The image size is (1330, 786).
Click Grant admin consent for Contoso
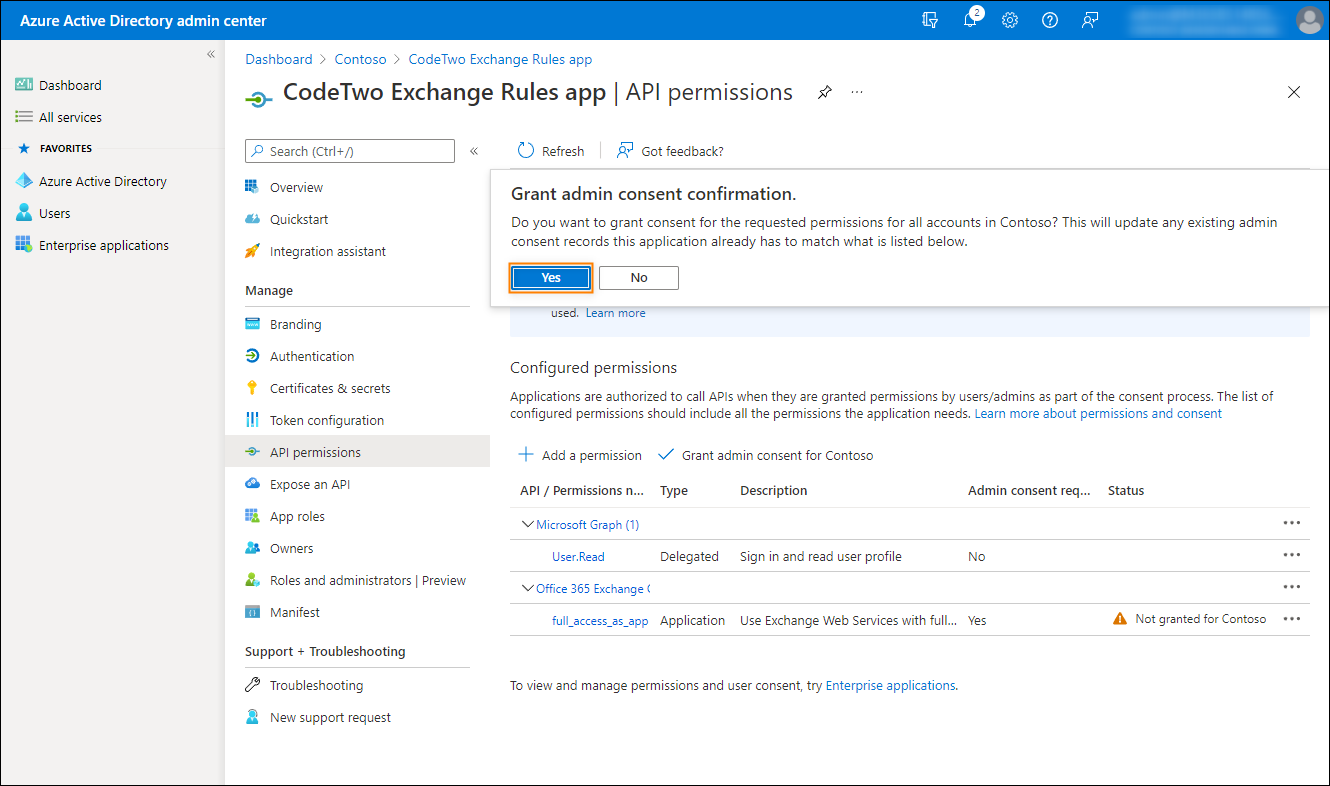click(765, 455)
